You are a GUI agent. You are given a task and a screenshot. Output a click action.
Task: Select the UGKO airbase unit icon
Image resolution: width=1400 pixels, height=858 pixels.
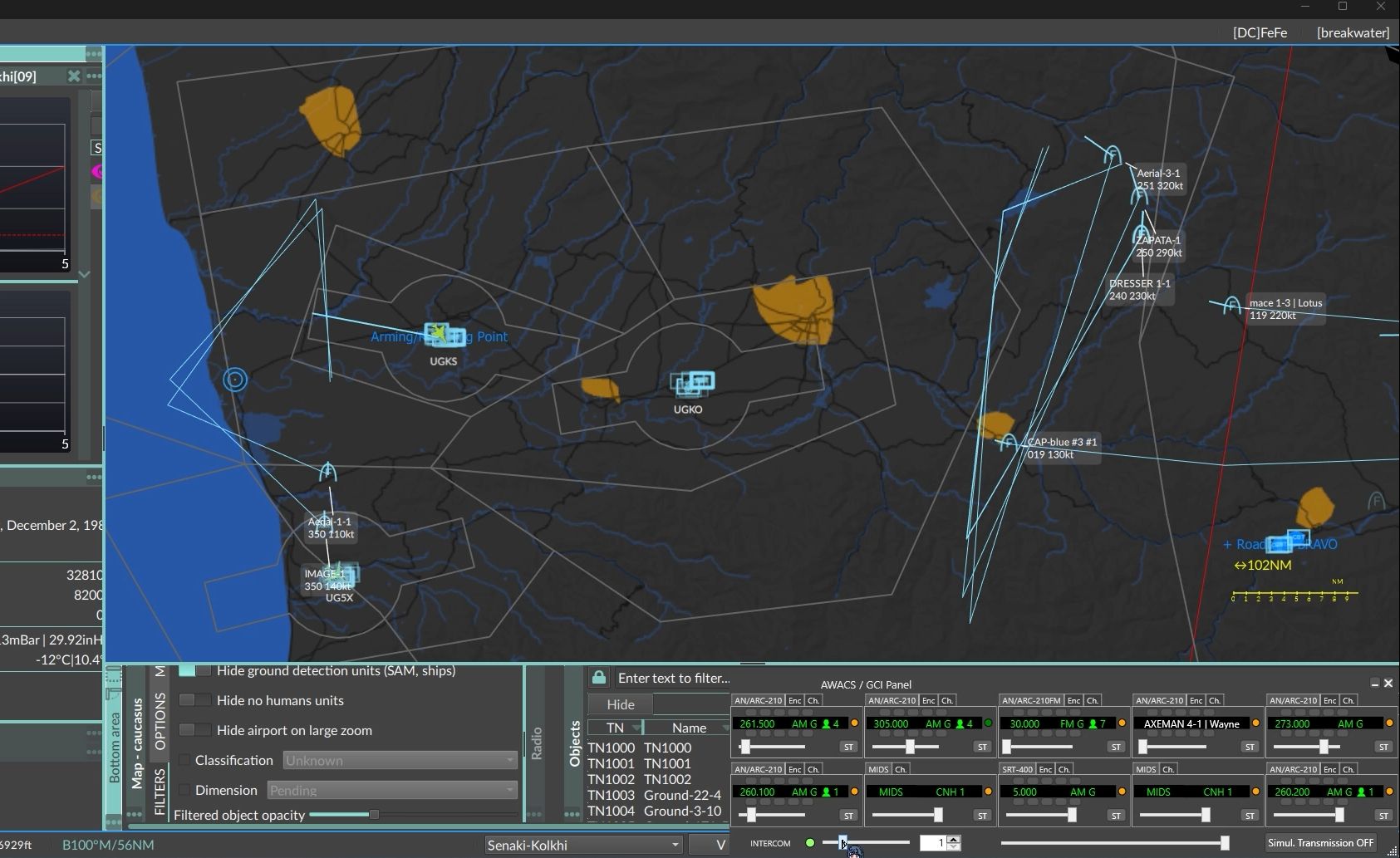click(693, 383)
